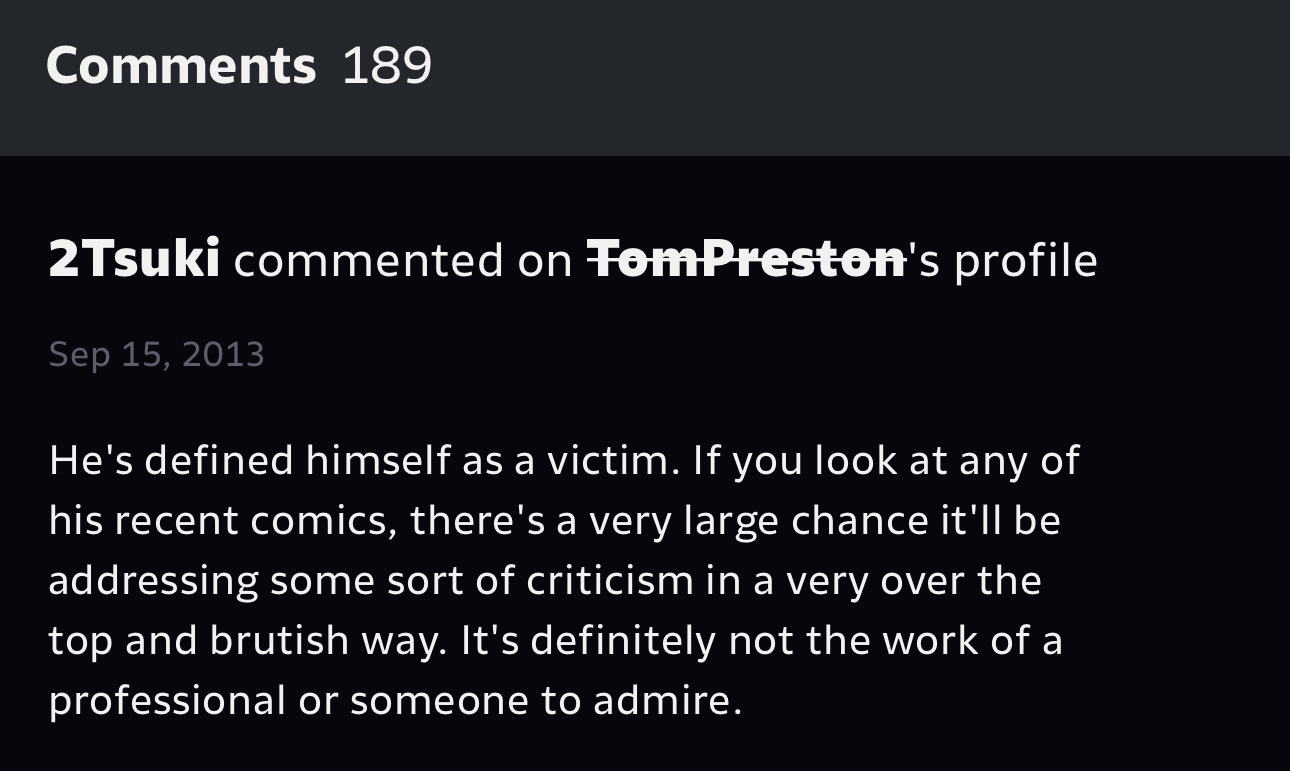Click the line 'his recent comics, there's'
The image size is (1290, 771).
(x=553, y=521)
